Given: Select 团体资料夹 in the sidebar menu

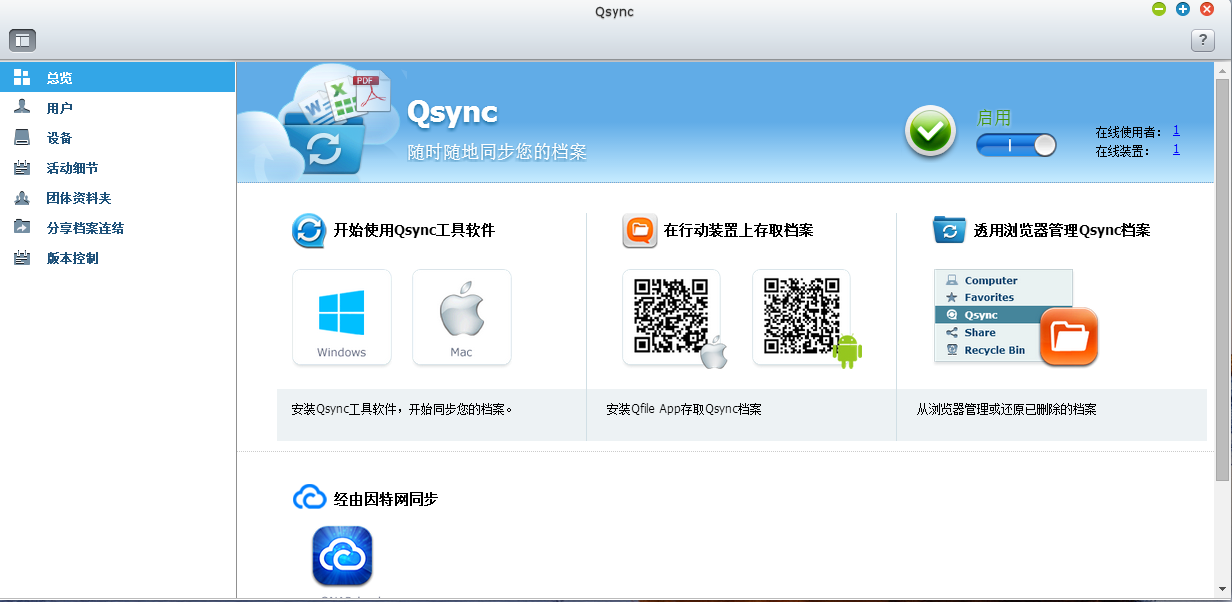Looking at the screenshot, I should point(117,198).
